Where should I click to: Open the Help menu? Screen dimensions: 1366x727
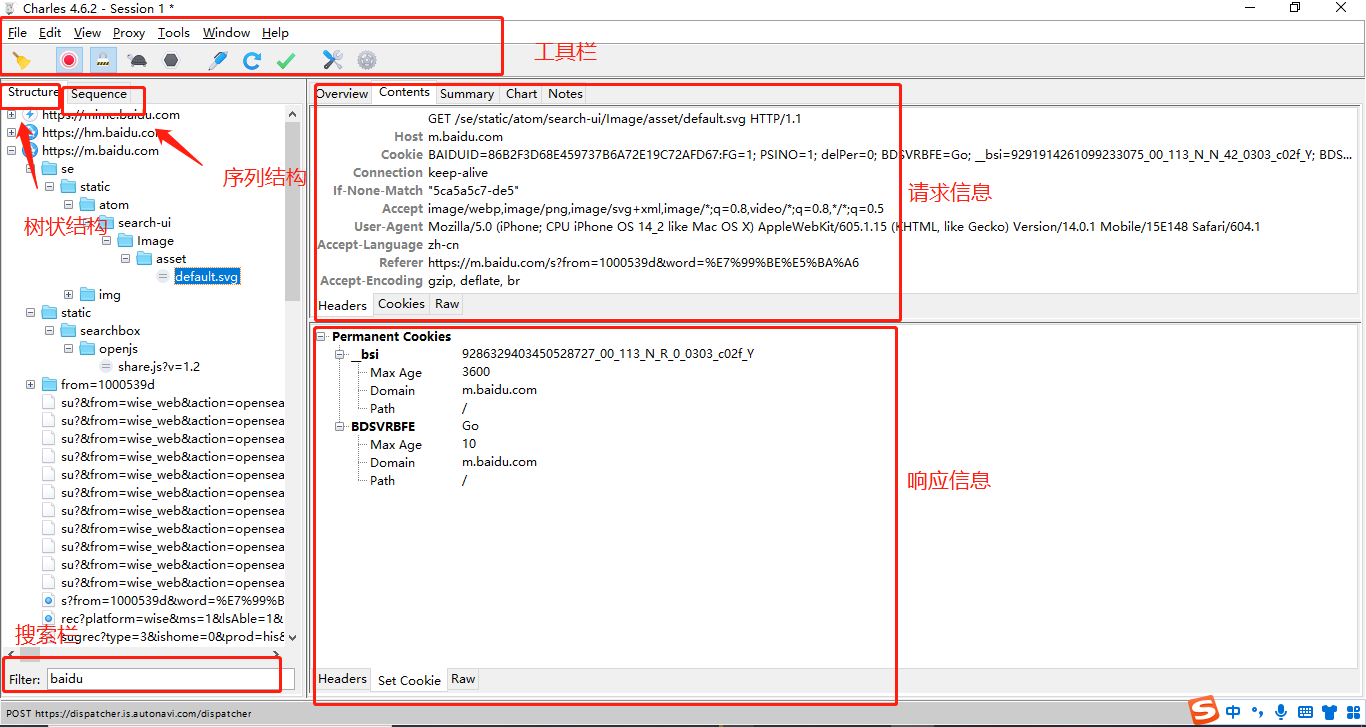(275, 33)
